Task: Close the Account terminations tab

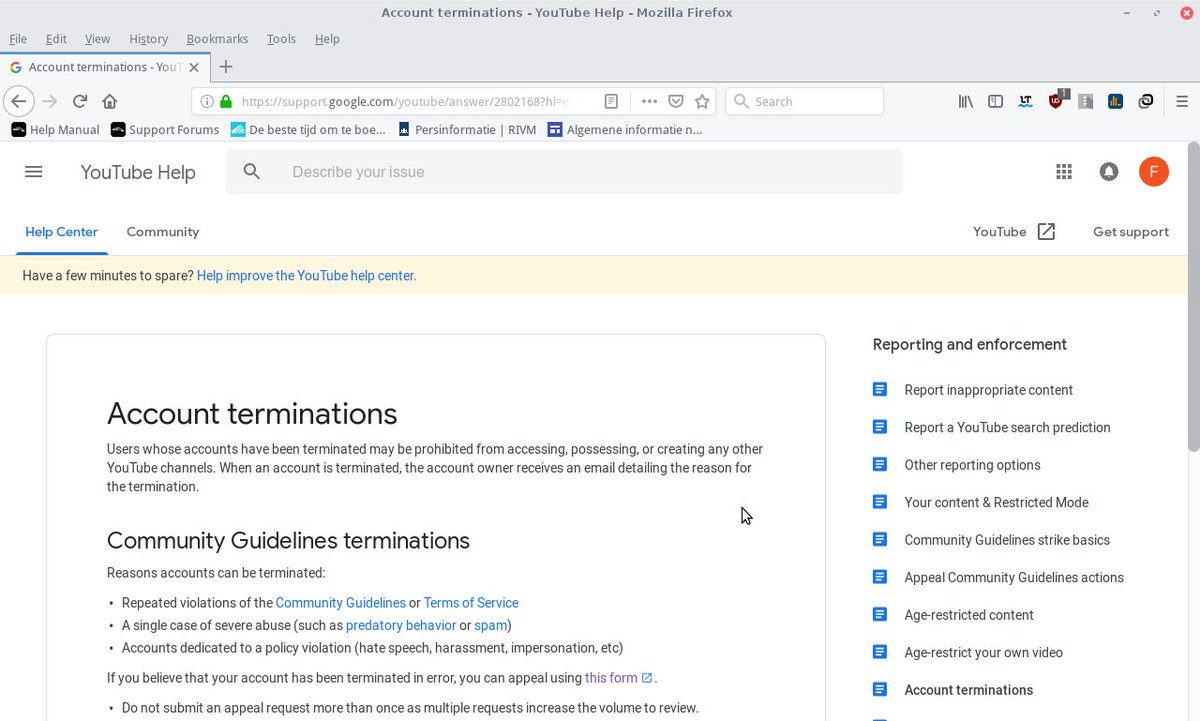Action: click(x=194, y=67)
